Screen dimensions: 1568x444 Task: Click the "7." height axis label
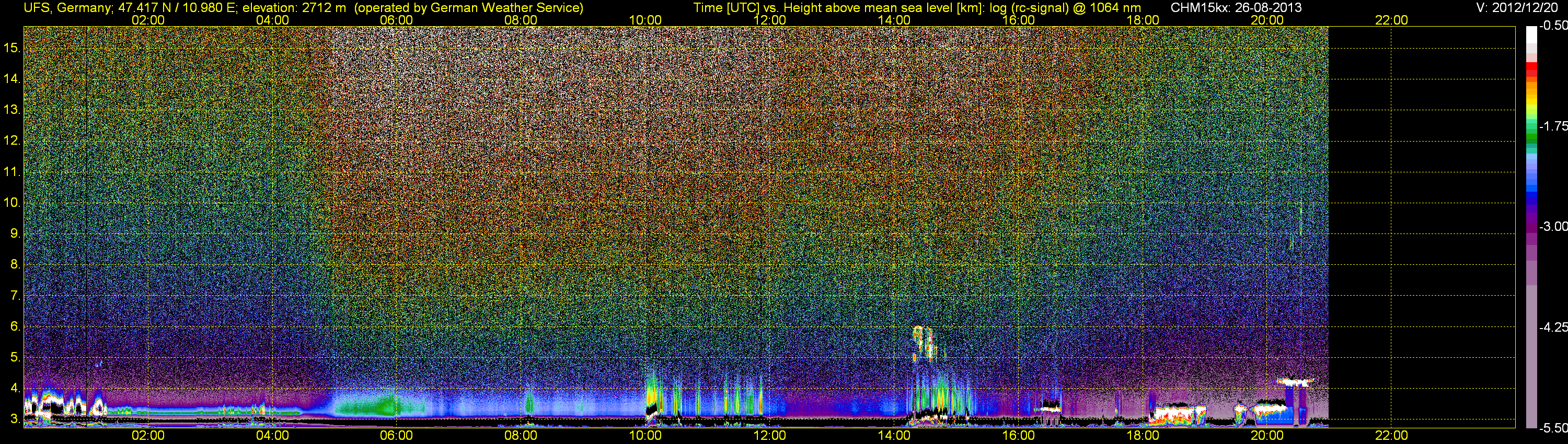(15, 296)
